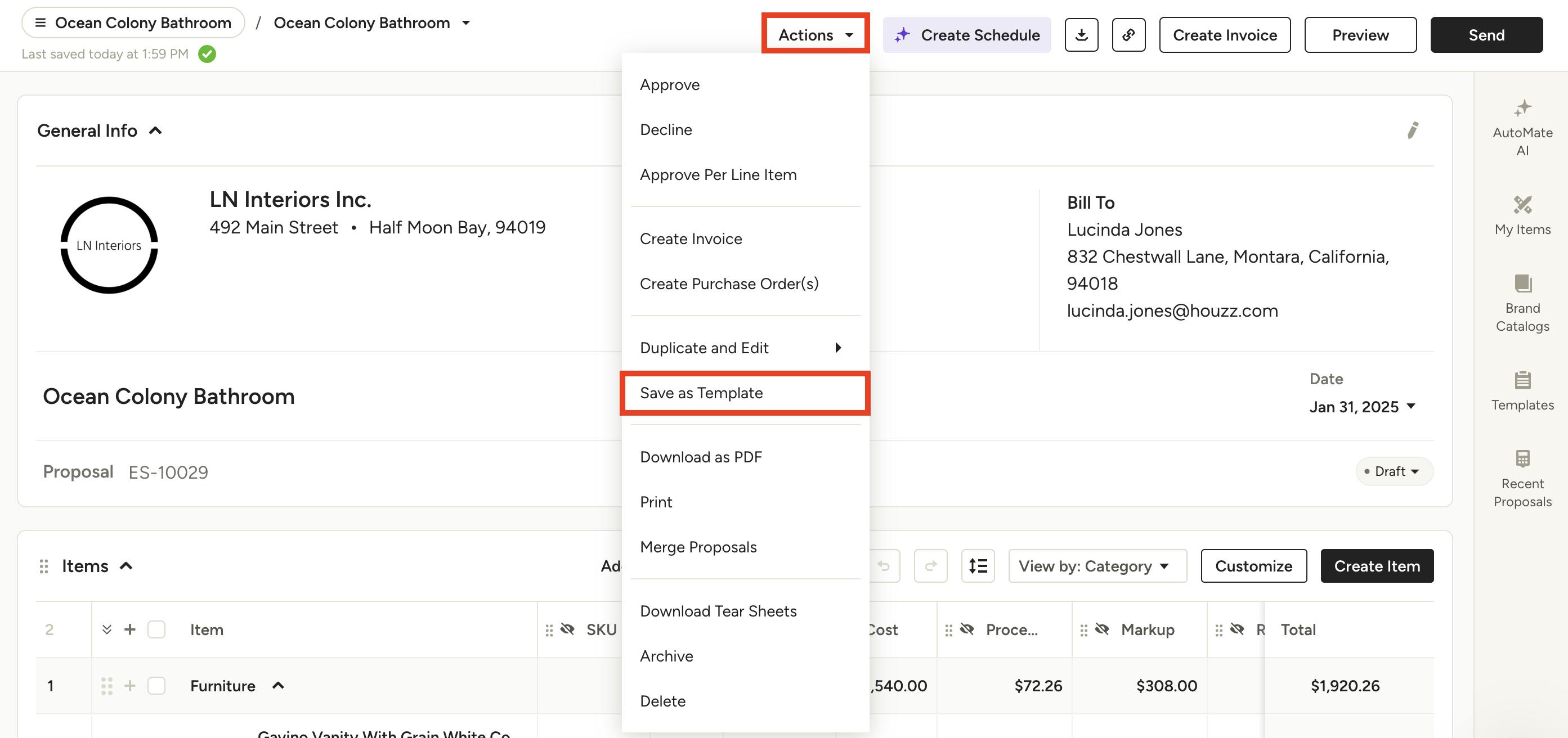Open View by: Category dropdown
This screenshot has width=1568, height=738.
[1097, 566]
